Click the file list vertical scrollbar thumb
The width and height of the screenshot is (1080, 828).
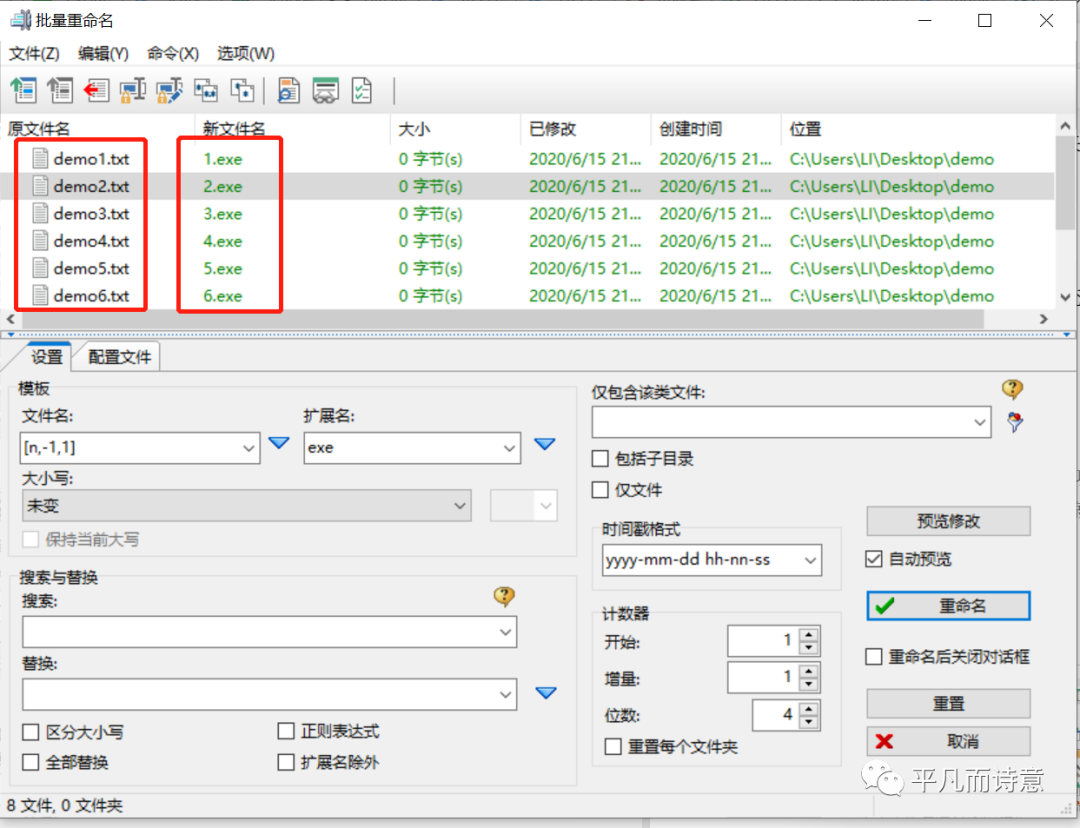tap(1065, 183)
